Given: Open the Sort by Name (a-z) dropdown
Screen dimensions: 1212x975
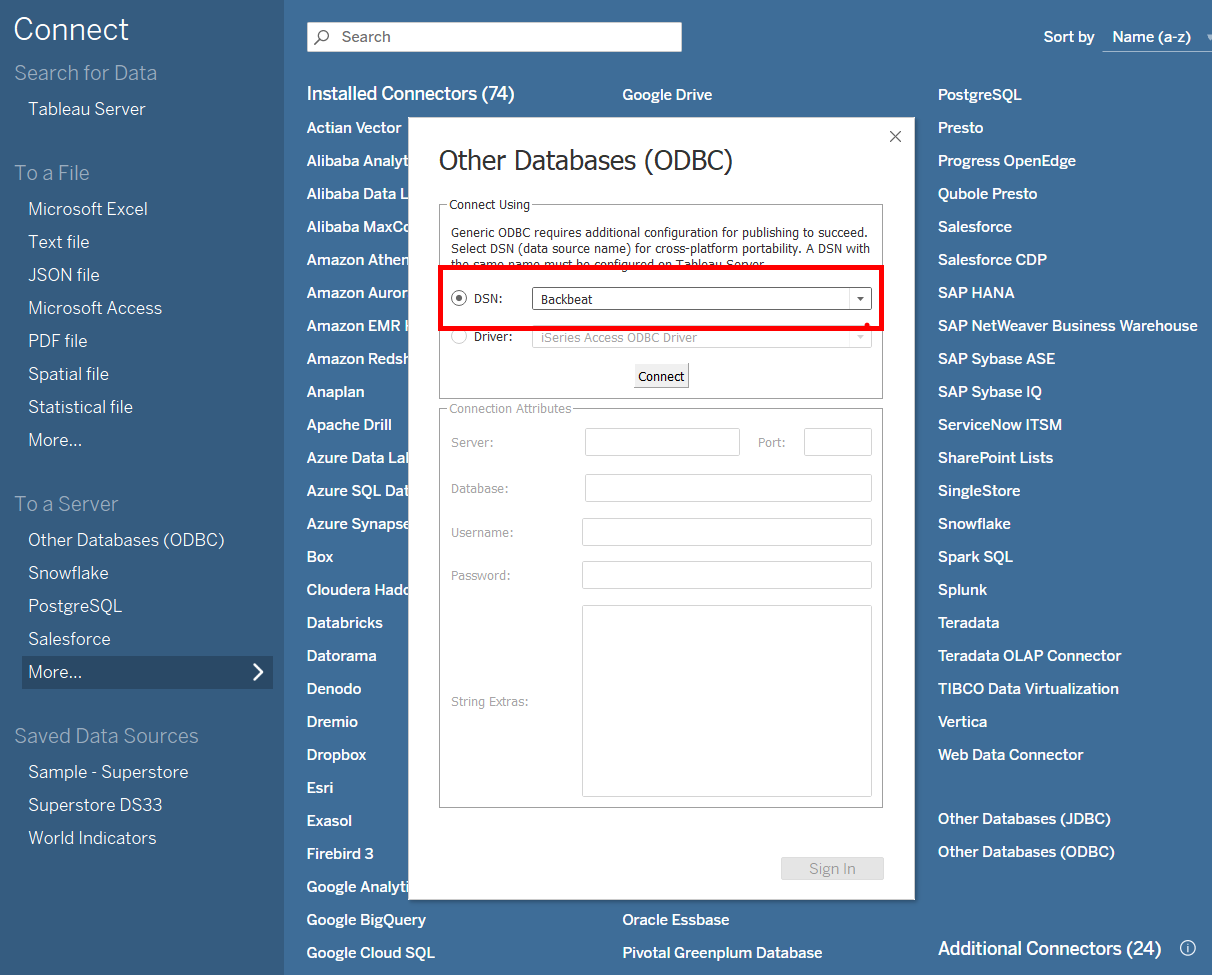Looking at the screenshot, I should [1155, 37].
